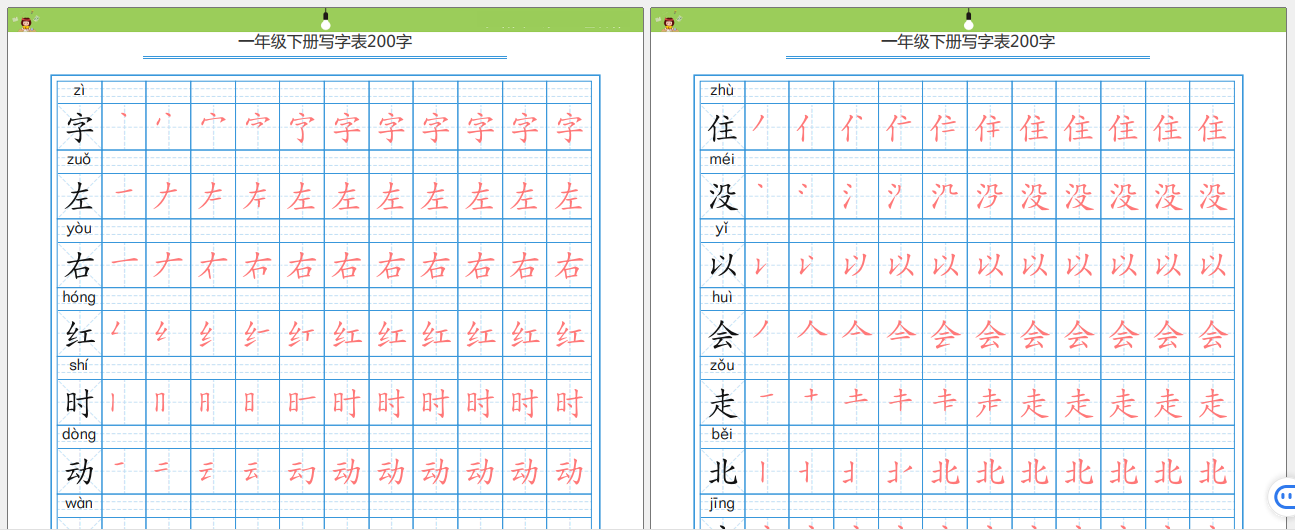Click the black model character 左
Image resolution: width=1295 pixels, height=532 pixels.
tap(79, 197)
